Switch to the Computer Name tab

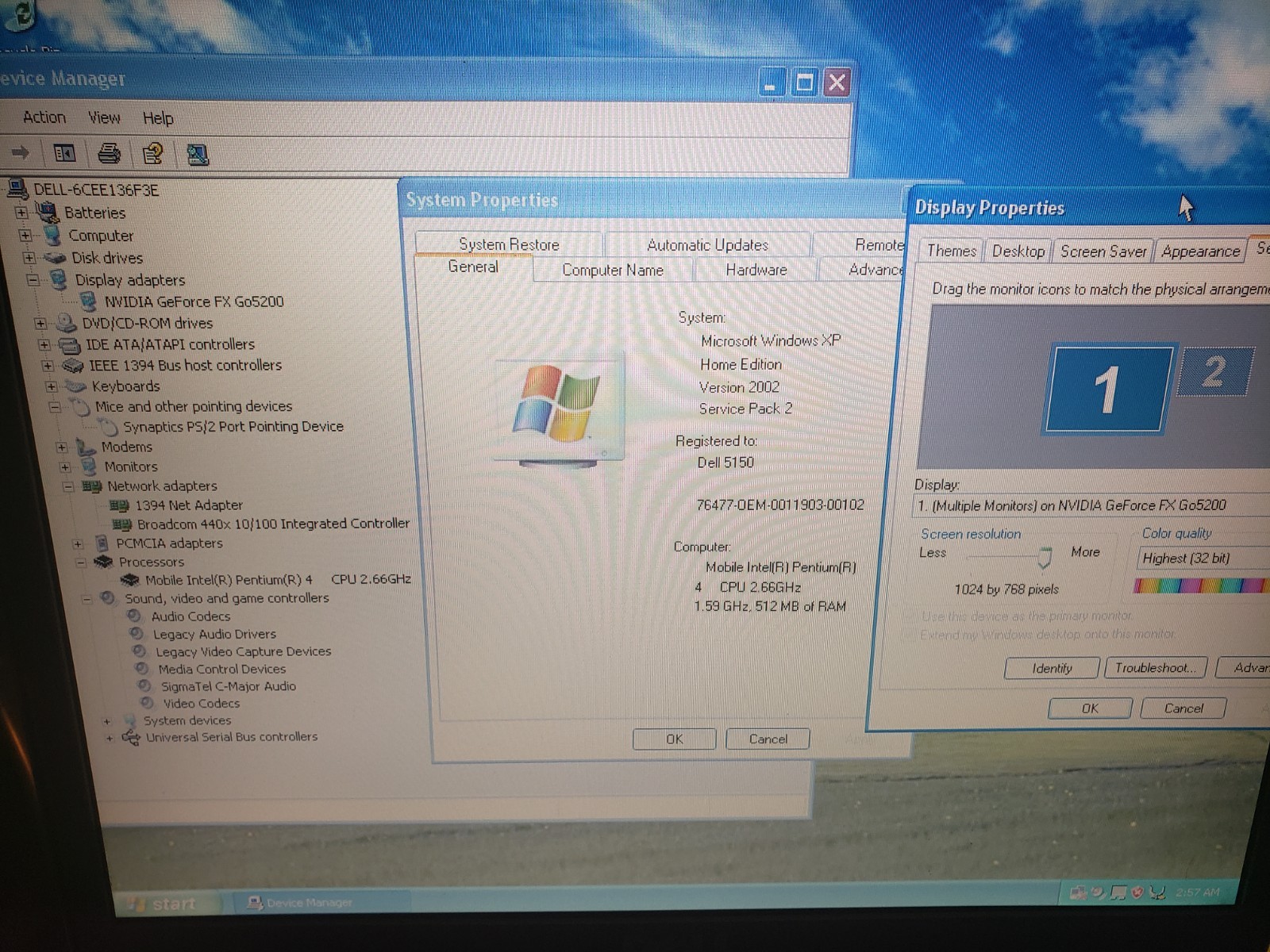click(613, 270)
